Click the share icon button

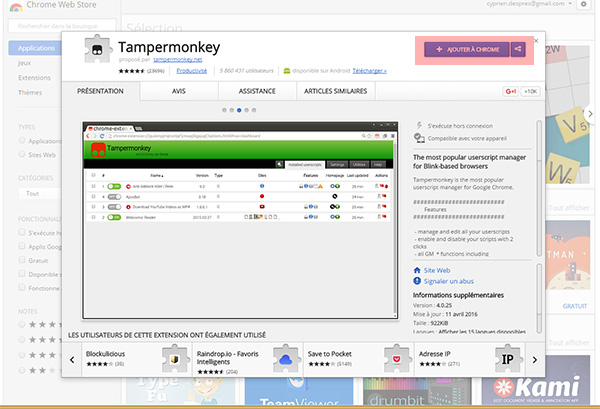[517, 49]
